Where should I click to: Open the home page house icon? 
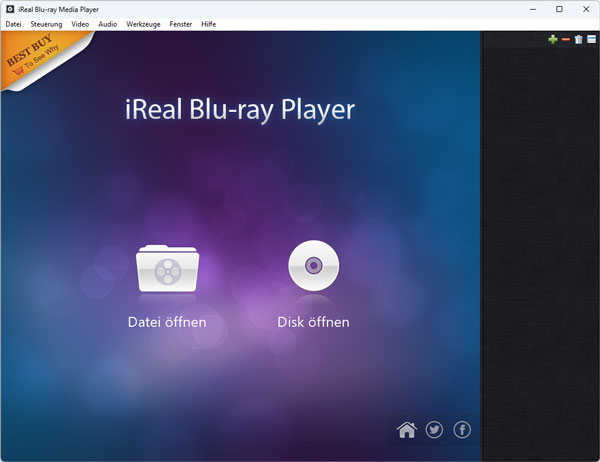click(x=407, y=430)
